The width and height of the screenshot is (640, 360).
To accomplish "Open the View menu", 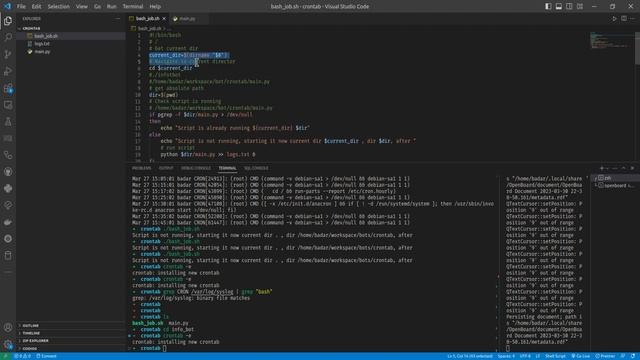I will pyautogui.click(x=82, y=7).
